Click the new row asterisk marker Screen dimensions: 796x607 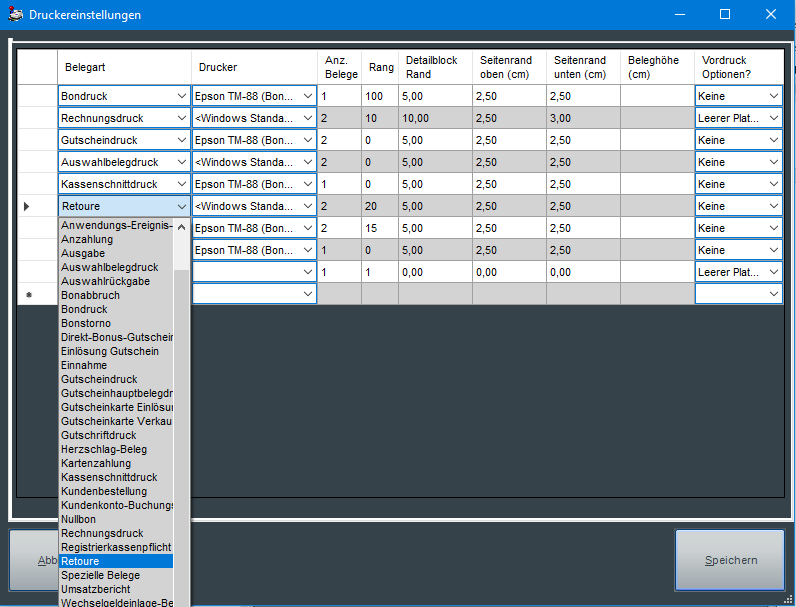click(29, 295)
